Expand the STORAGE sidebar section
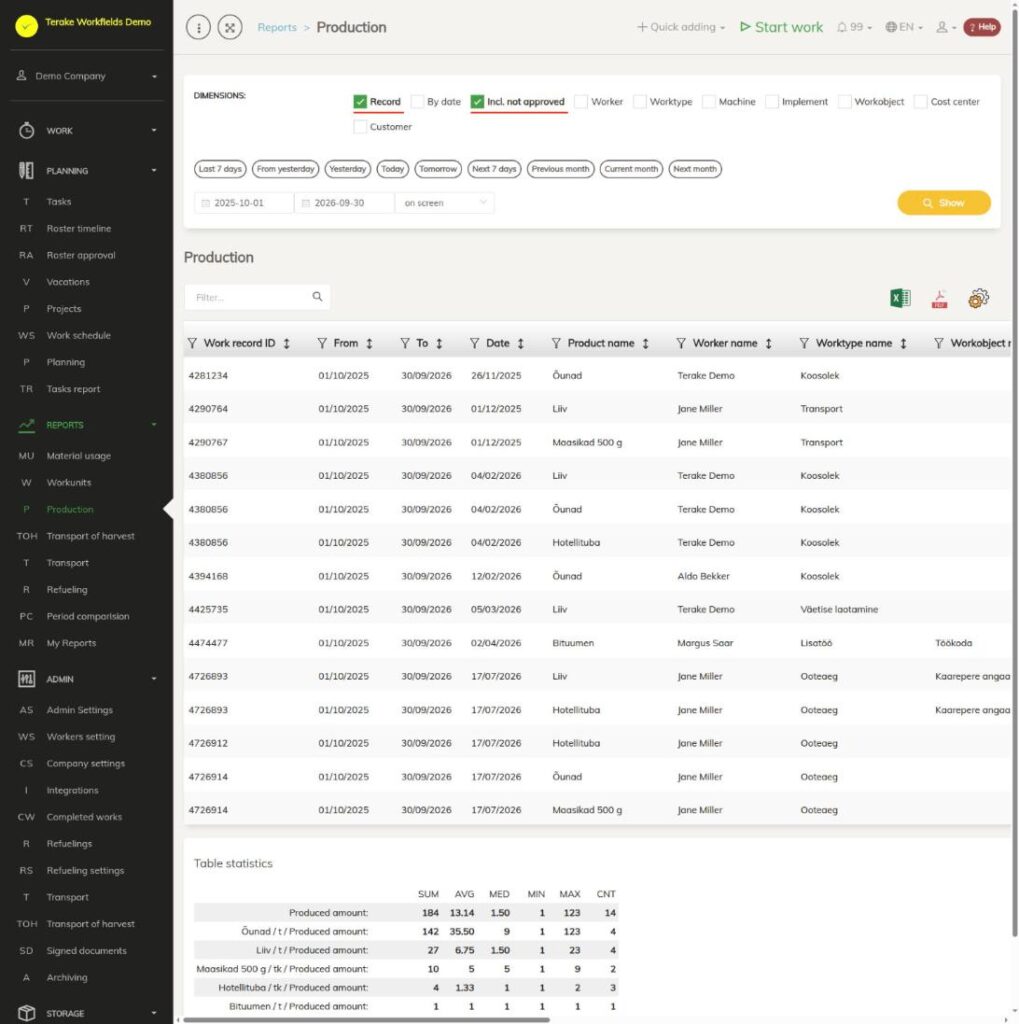 87,1014
